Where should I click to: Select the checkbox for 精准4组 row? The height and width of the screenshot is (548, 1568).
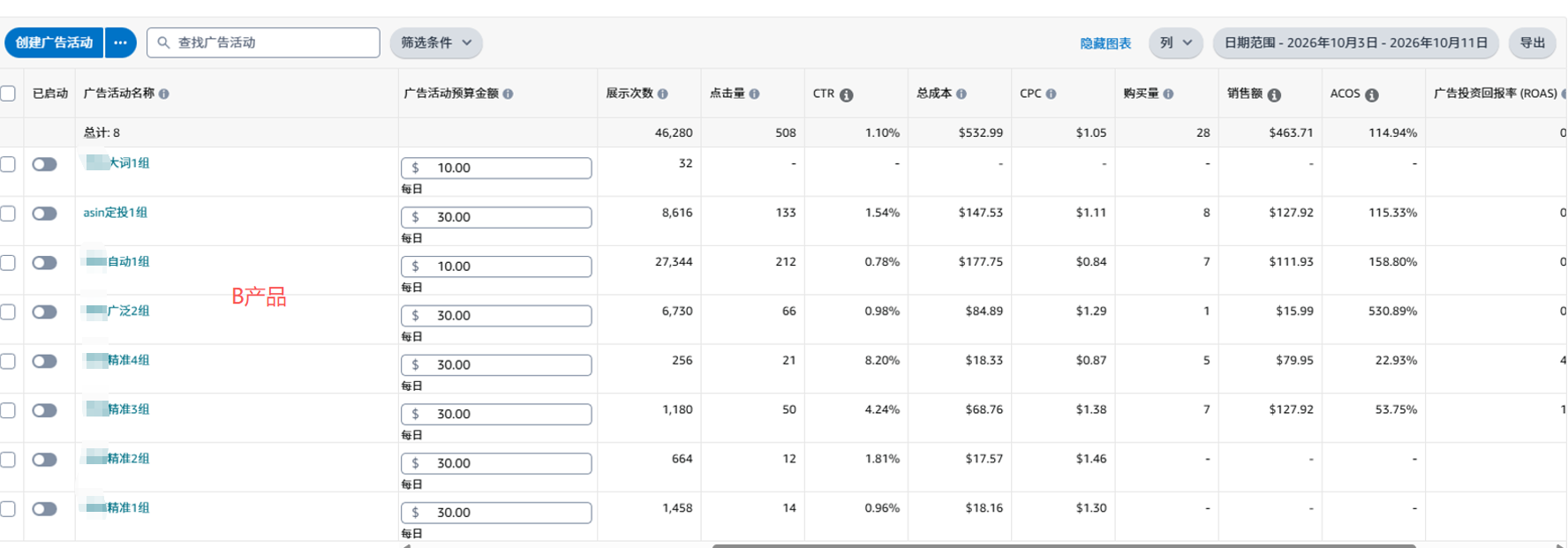coord(8,361)
